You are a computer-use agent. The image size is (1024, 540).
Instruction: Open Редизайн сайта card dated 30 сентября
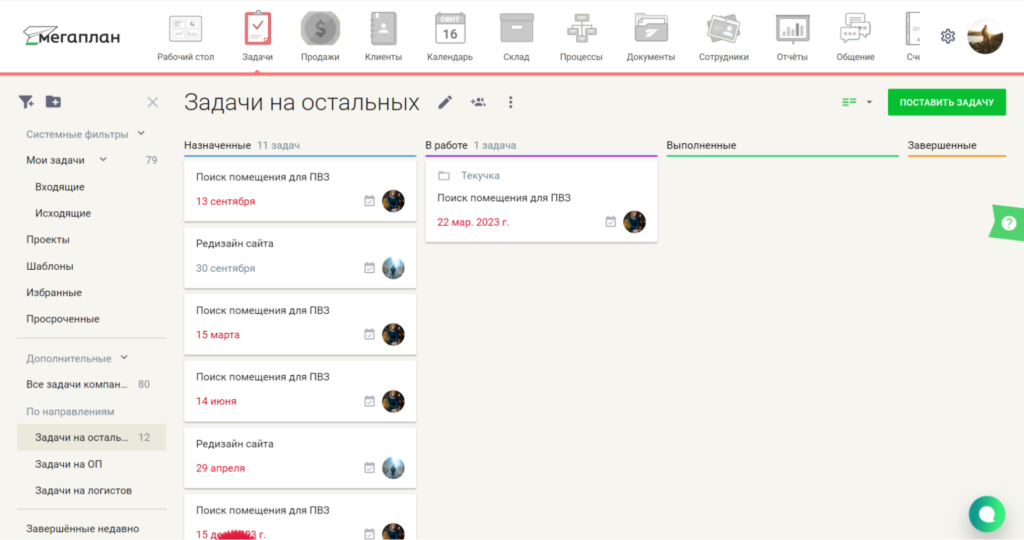click(x=300, y=257)
